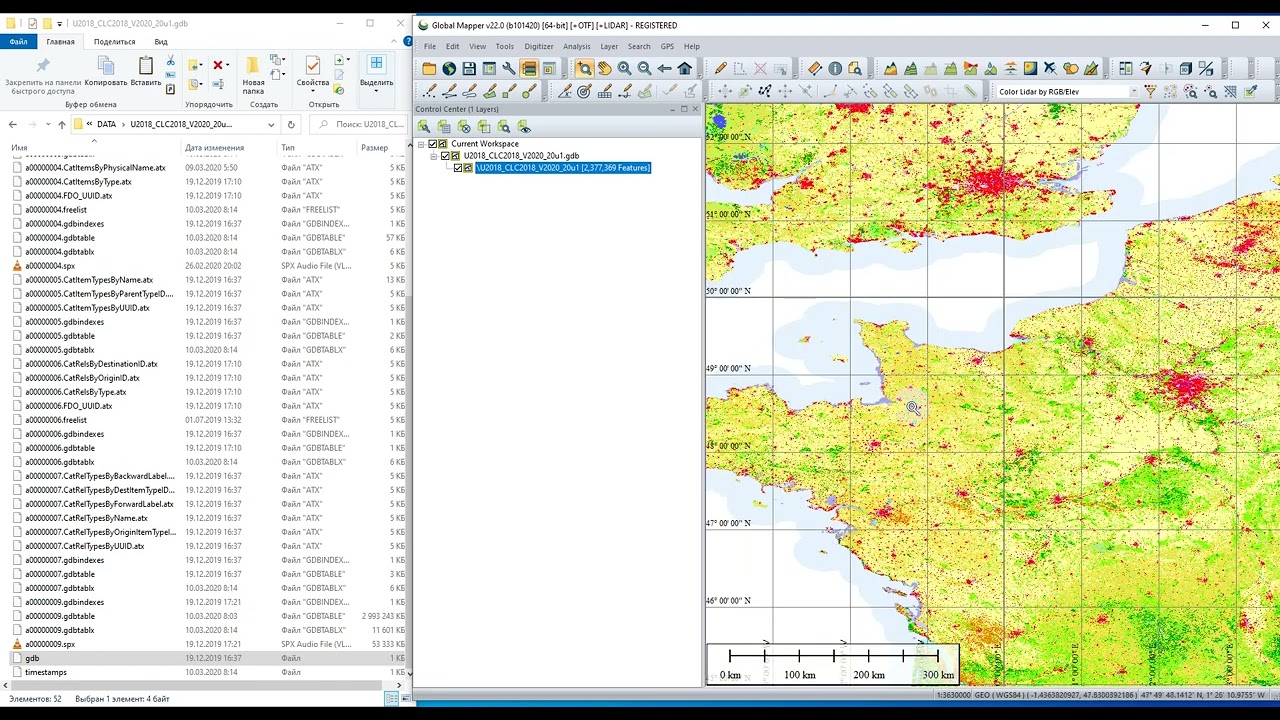
Task: Click the Home full view icon
Action: [x=684, y=69]
